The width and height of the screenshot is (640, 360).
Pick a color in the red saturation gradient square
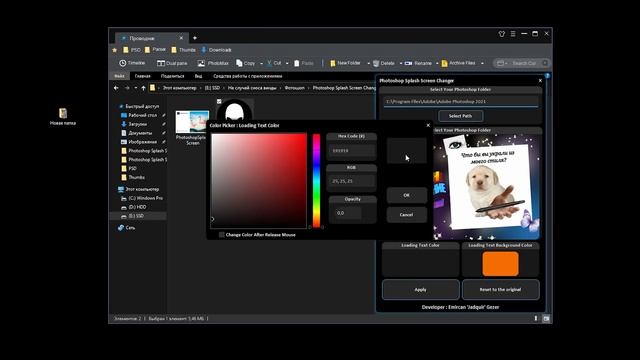[x=259, y=181]
